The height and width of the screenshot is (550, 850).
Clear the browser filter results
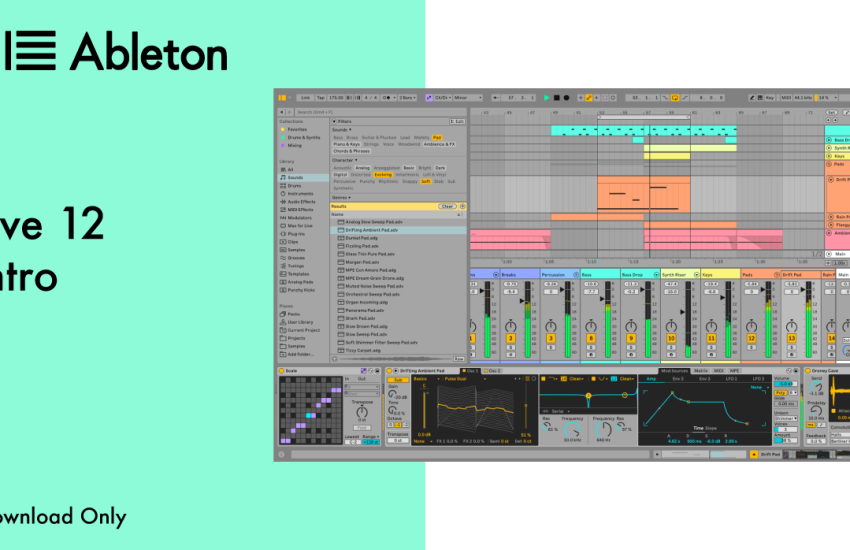coord(447,206)
